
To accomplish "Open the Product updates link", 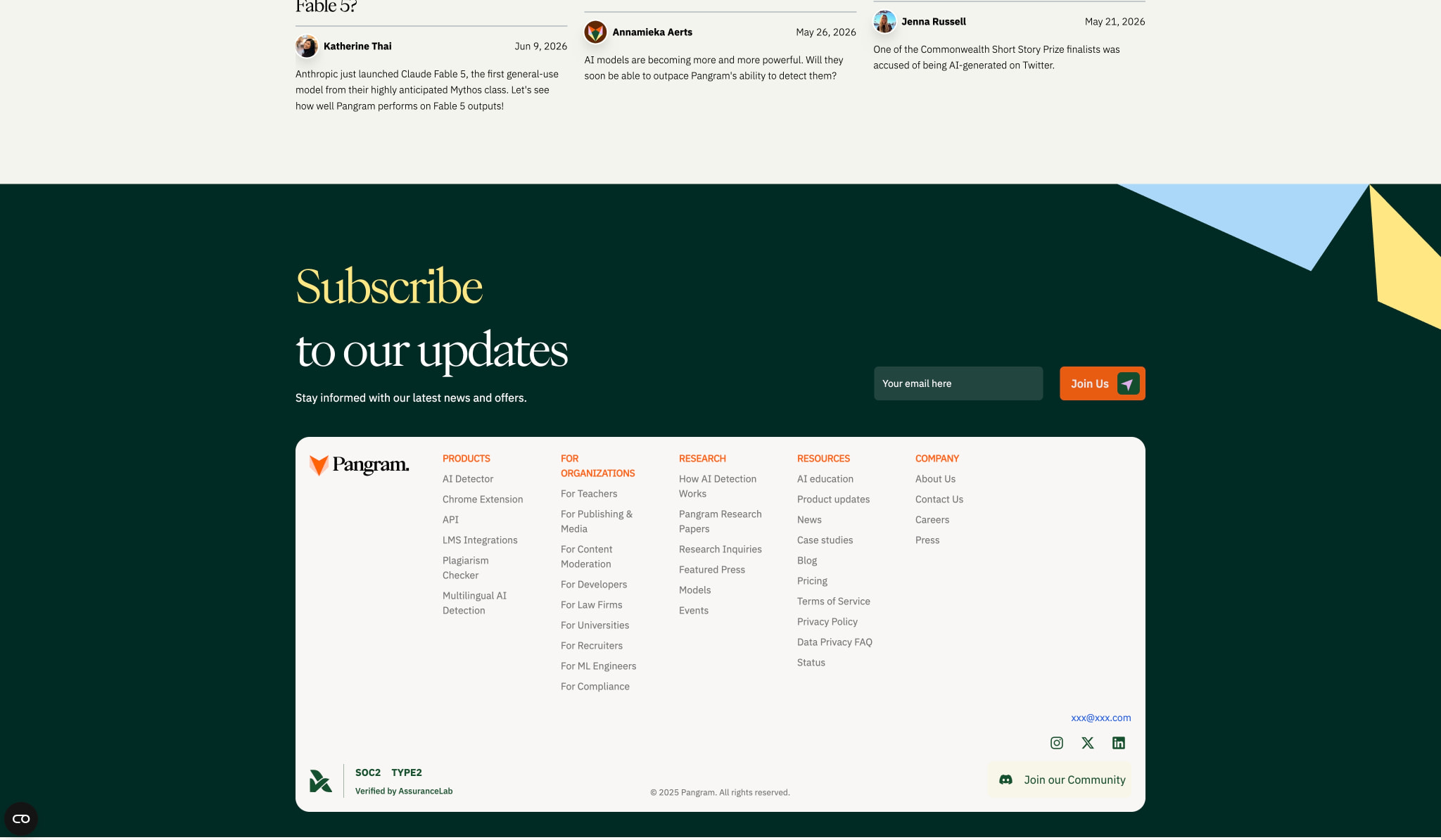I will point(834,499).
